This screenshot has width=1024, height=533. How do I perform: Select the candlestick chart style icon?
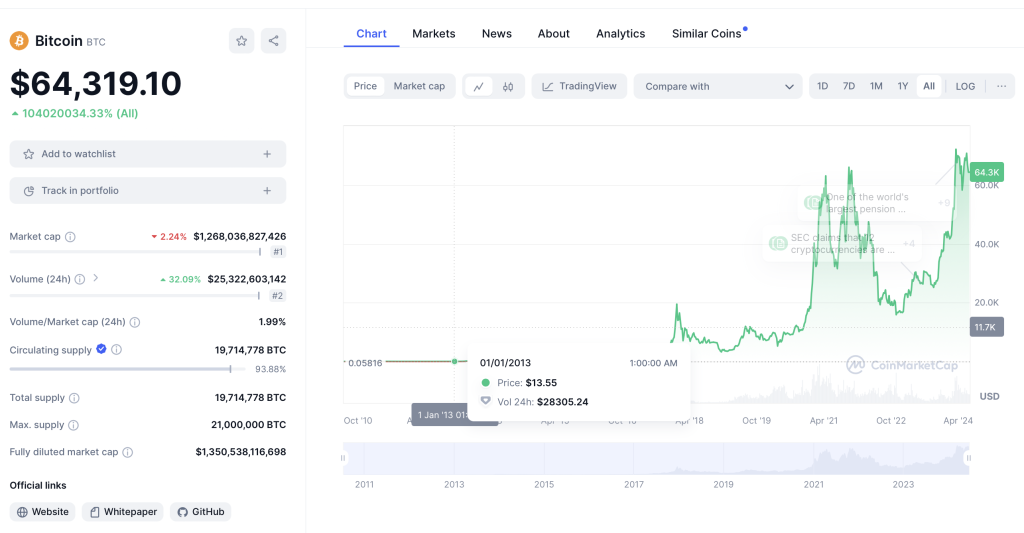click(x=508, y=86)
